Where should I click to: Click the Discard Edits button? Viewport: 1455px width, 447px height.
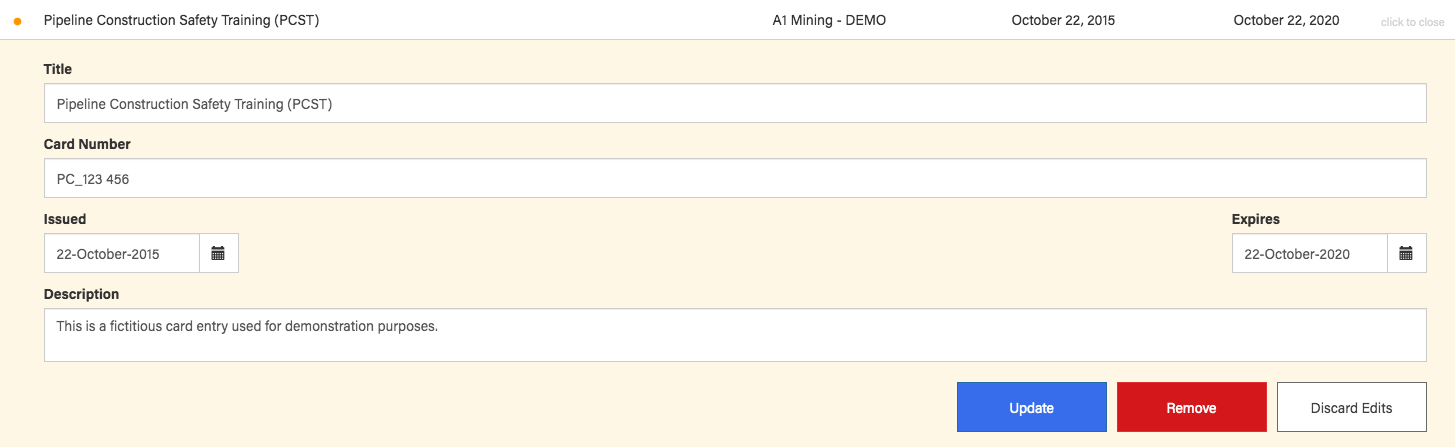pyautogui.click(x=1351, y=407)
